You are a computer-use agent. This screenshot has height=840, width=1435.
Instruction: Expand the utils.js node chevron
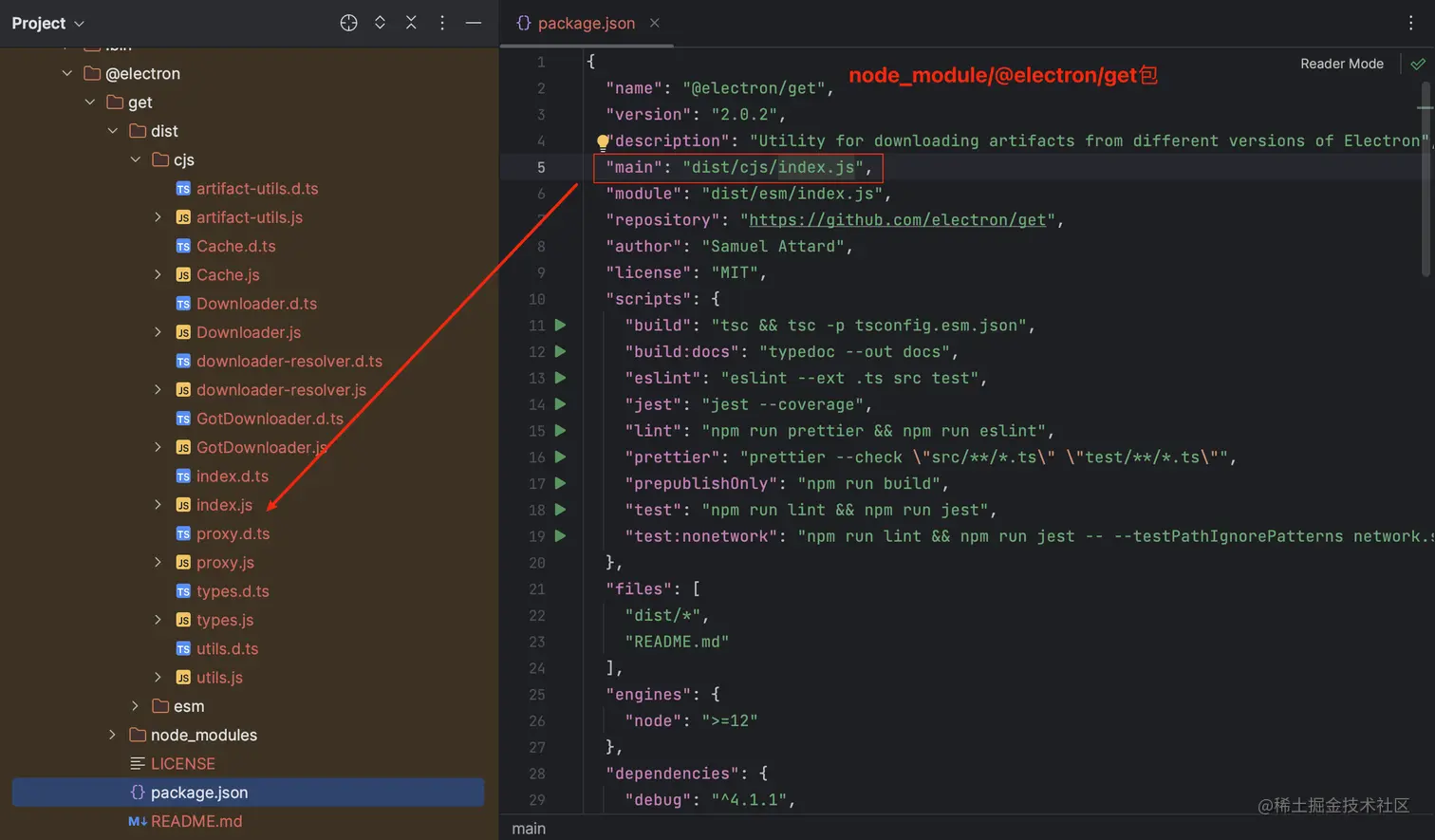pyautogui.click(x=158, y=678)
